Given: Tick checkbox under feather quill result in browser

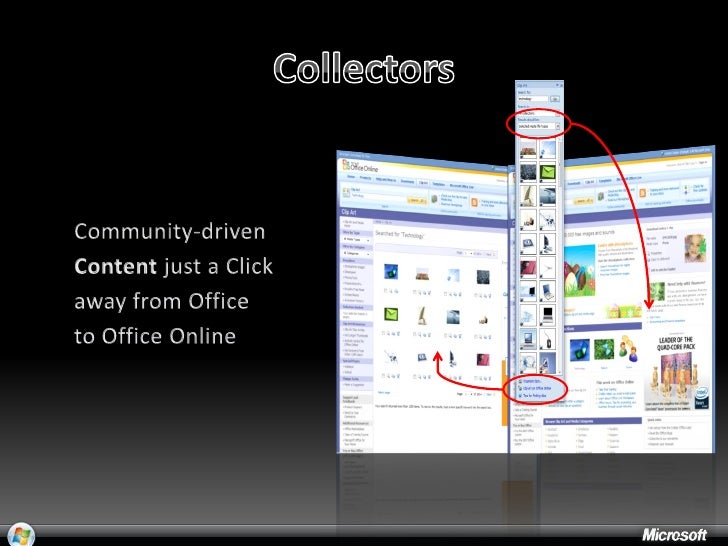Looking at the screenshot, I should tap(415, 334).
